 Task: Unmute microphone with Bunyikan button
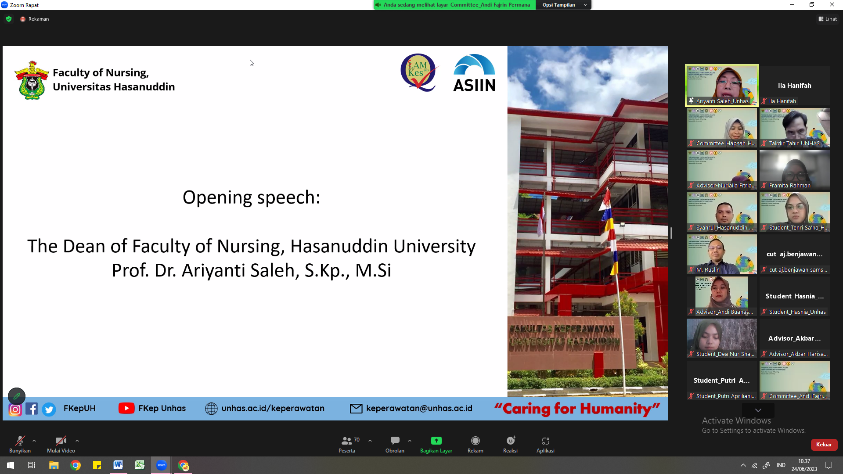[x=17, y=441]
